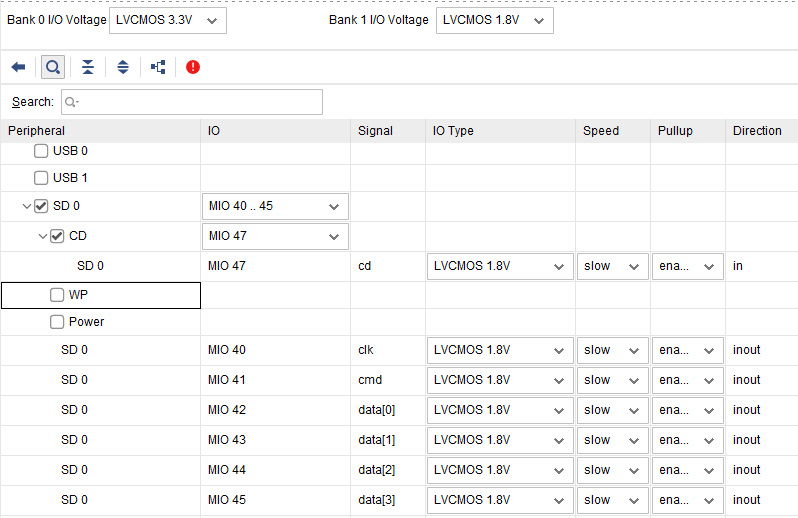This screenshot has width=798, height=518.
Task: Open IO Type dropdown for clk signal
Action: coord(500,351)
